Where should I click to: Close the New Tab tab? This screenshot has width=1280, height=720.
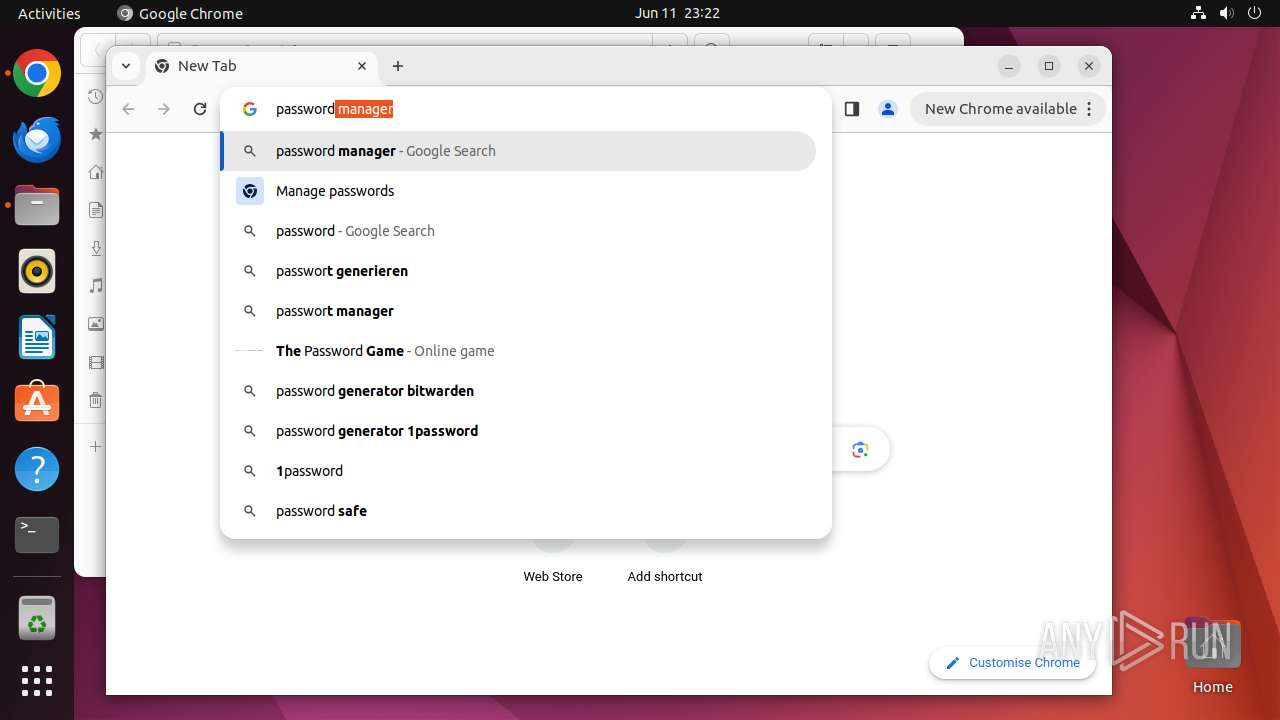pyautogui.click(x=362, y=66)
